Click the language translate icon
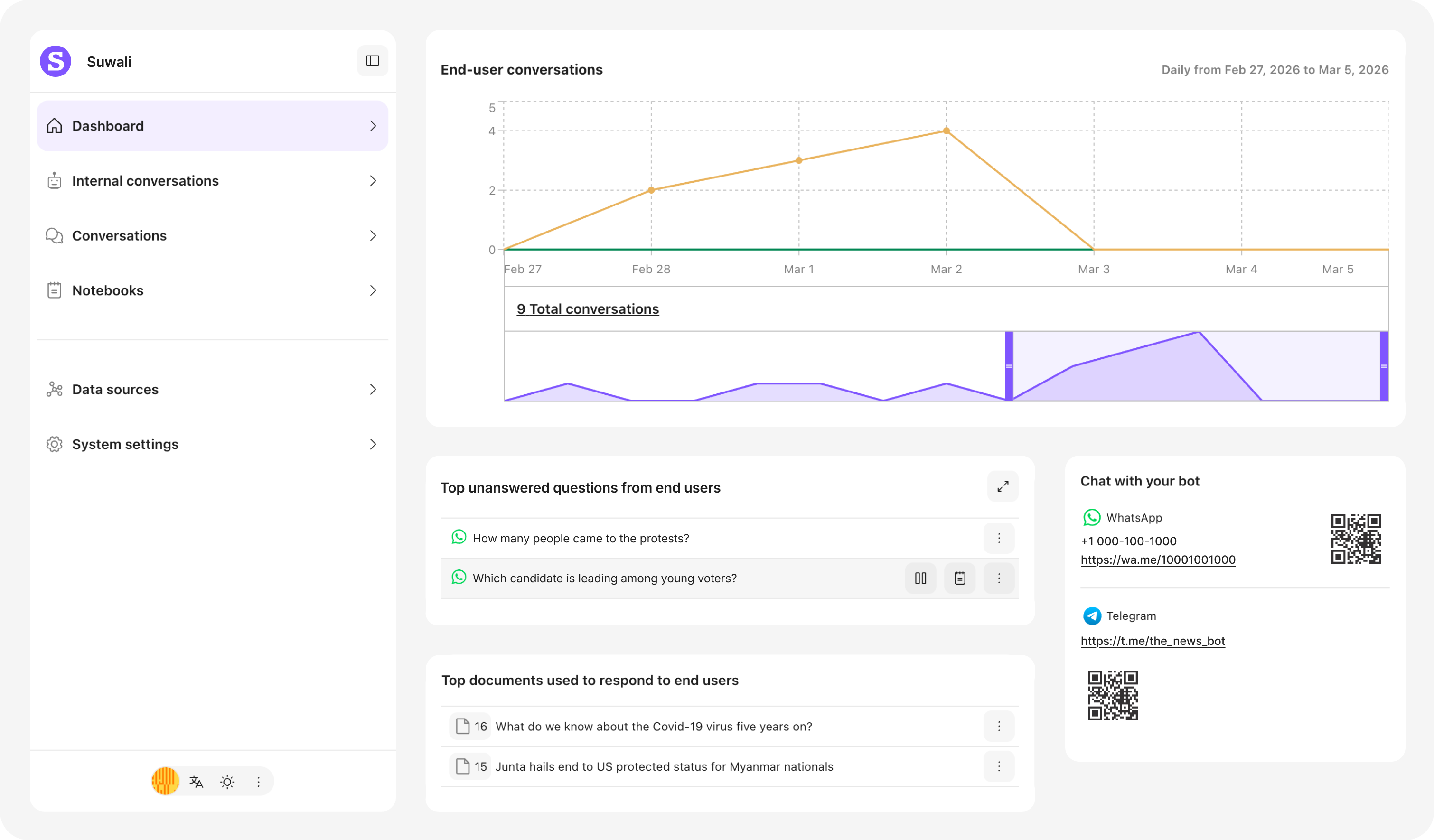The width and height of the screenshot is (1434, 840). tap(197, 781)
